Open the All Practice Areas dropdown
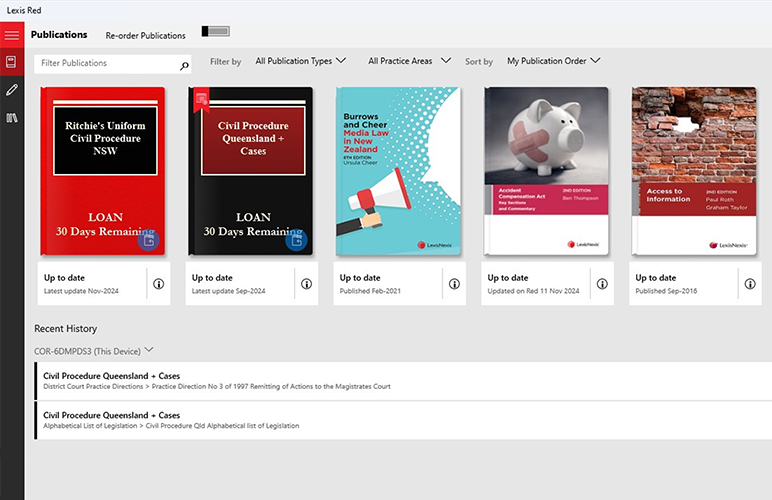772x500 pixels. click(x=406, y=61)
